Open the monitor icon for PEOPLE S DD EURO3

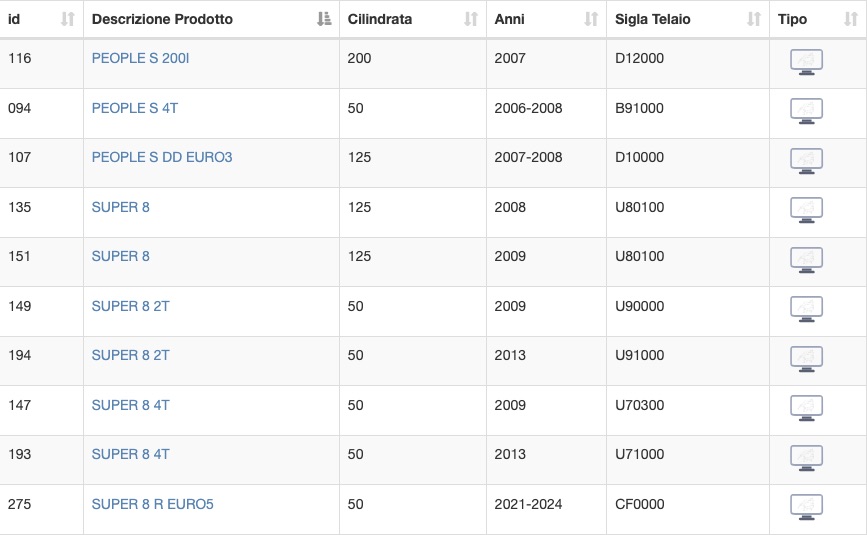click(x=806, y=161)
